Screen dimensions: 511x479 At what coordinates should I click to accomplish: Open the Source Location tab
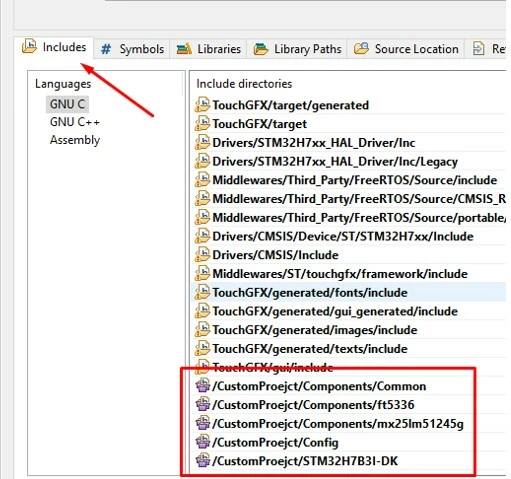pos(406,49)
